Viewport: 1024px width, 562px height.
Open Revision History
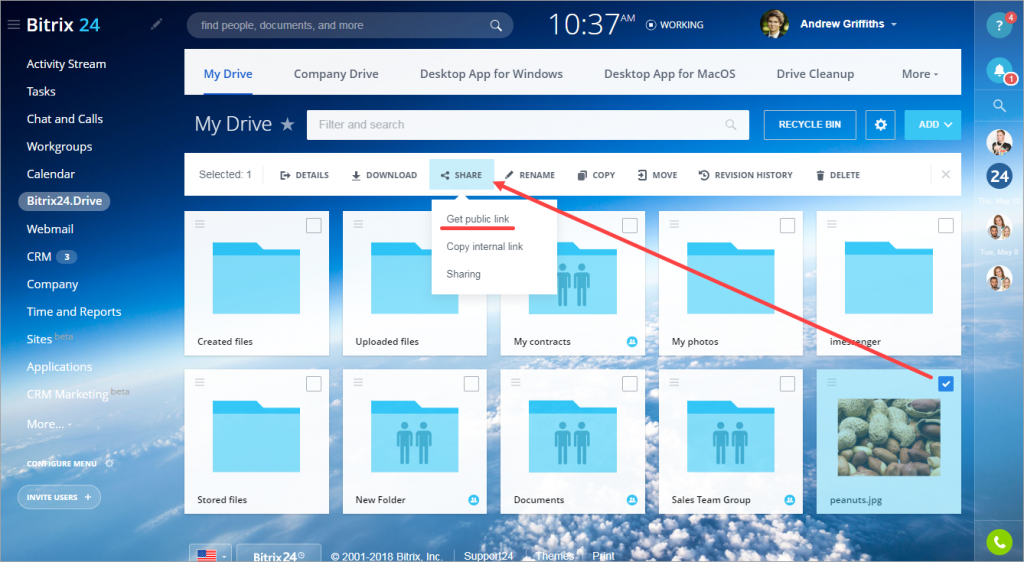pyautogui.click(x=745, y=175)
